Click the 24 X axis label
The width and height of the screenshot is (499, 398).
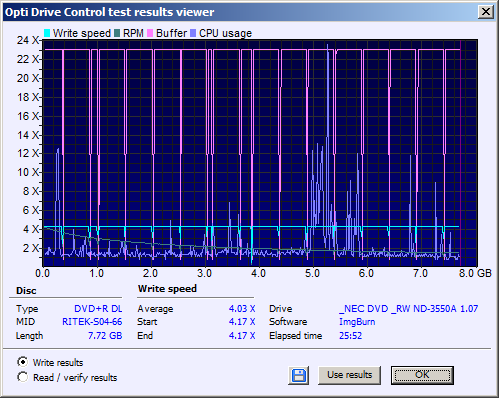tap(28, 40)
